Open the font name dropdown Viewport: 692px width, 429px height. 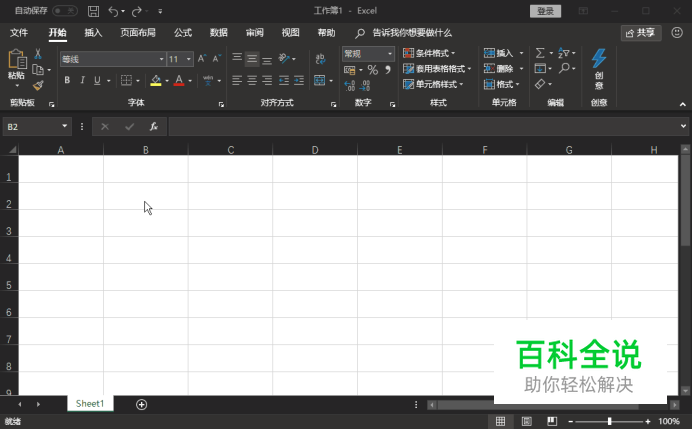162,59
